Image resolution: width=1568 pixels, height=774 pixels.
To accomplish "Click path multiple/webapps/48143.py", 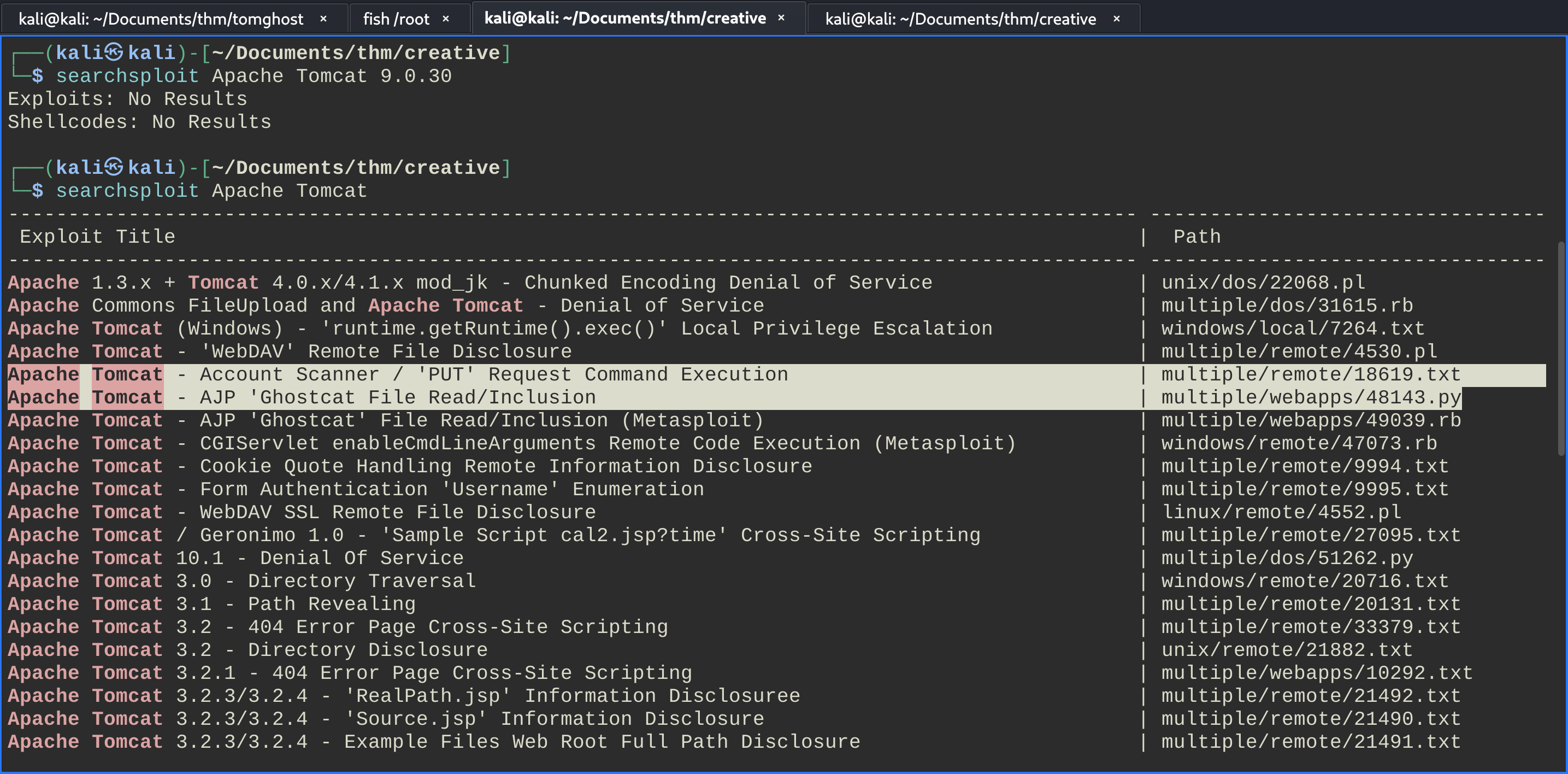I will pyautogui.click(x=1311, y=397).
